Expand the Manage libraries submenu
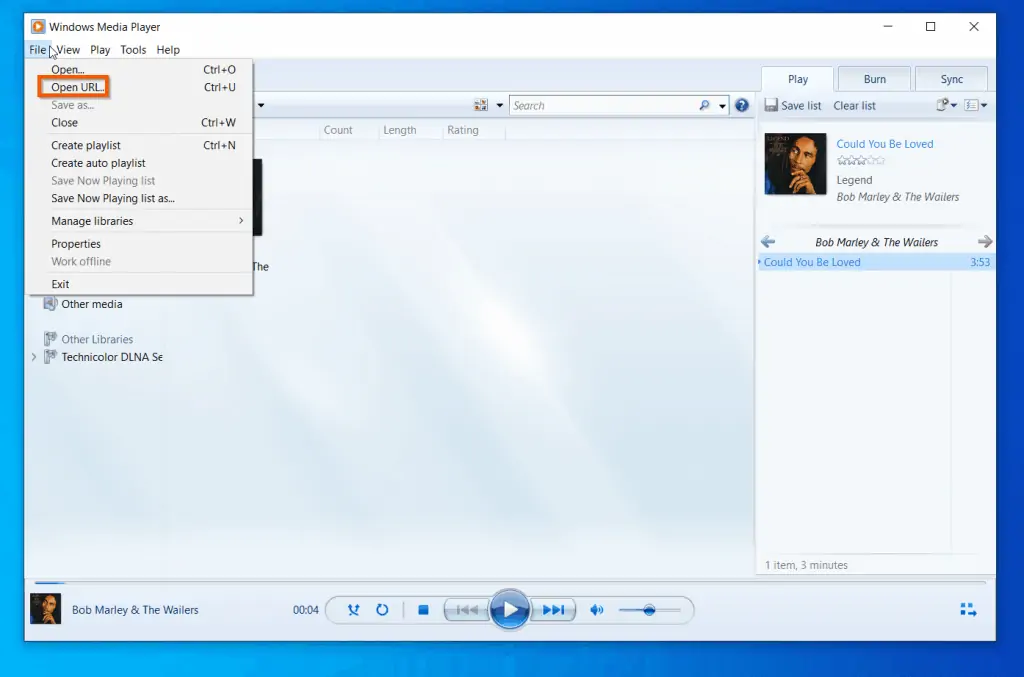Viewport: 1024px width, 677px height. 91,220
